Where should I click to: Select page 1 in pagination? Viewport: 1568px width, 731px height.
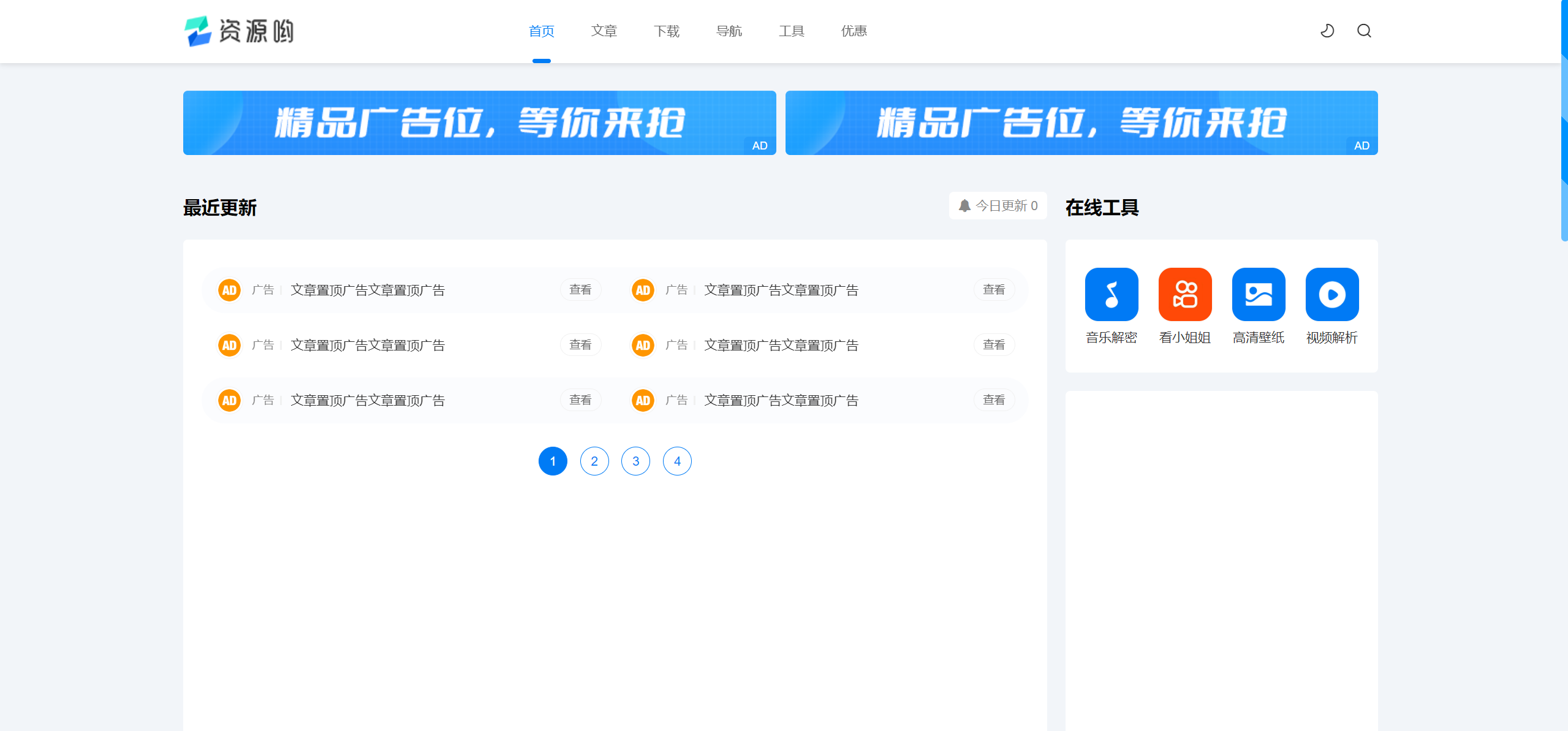pyautogui.click(x=553, y=461)
